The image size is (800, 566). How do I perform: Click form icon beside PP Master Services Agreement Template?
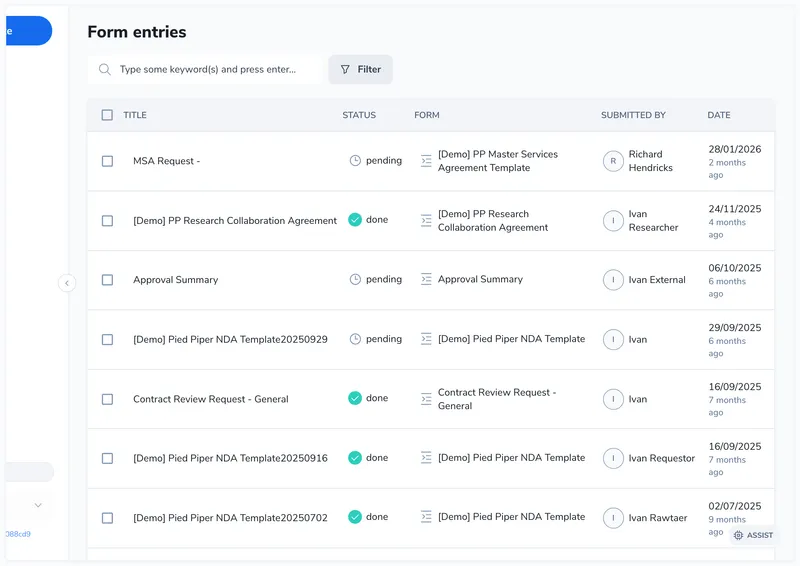(426, 161)
